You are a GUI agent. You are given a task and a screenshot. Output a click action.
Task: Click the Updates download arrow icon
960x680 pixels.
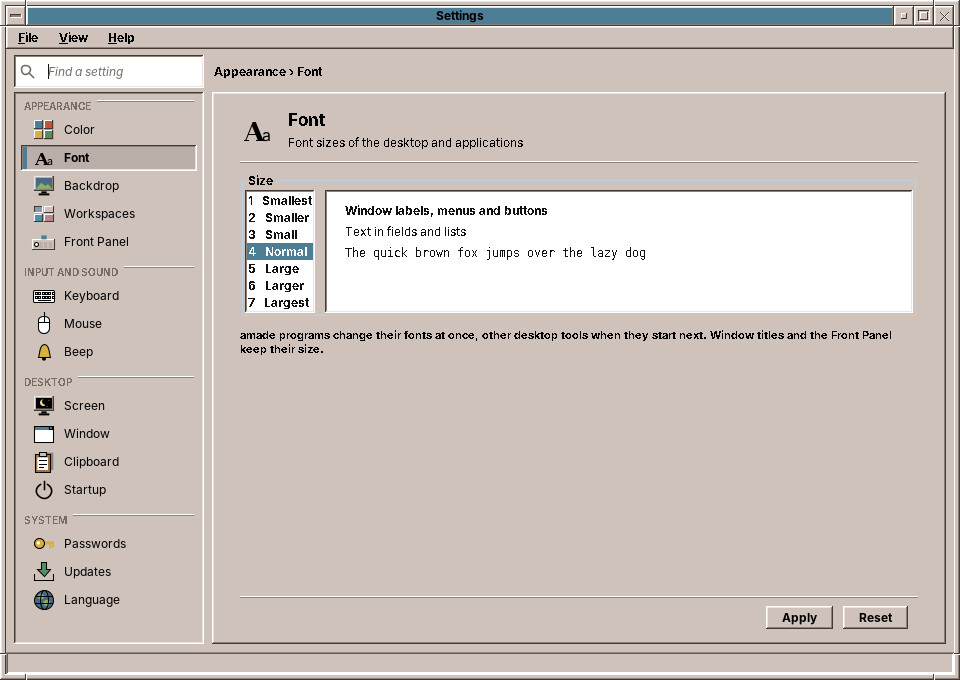43,572
